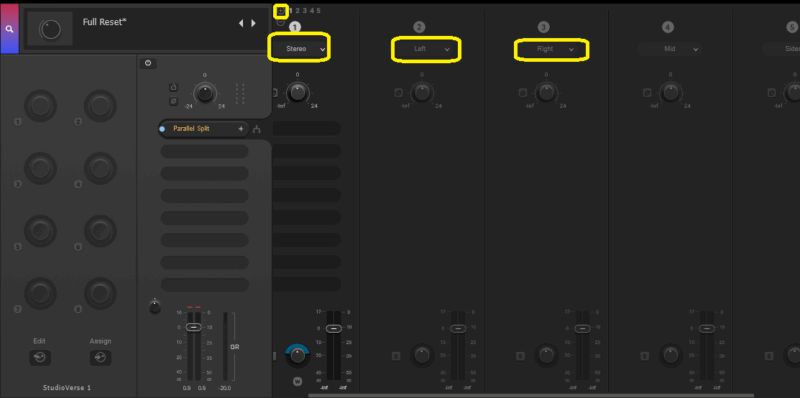Click the add split plus icon
This screenshot has width=800, height=398.
pos(281,10)
